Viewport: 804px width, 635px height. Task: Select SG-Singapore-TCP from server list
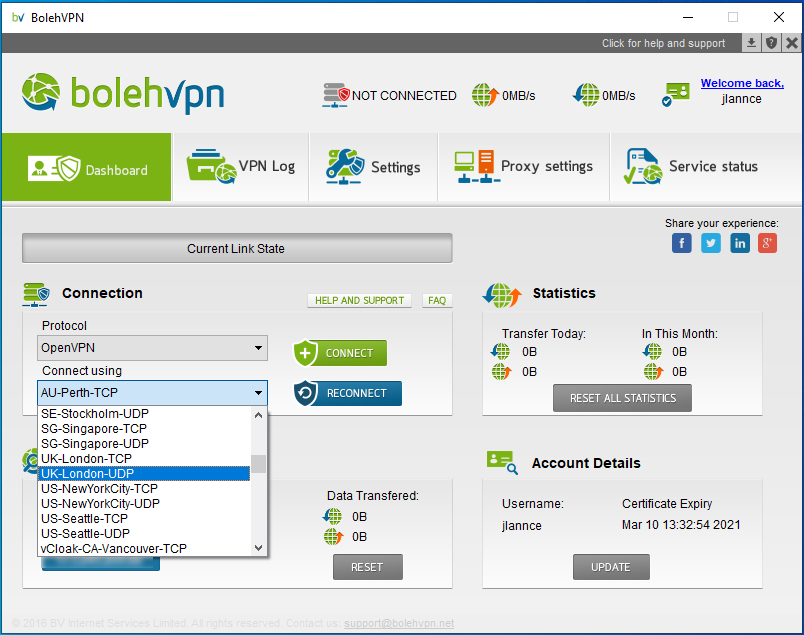144,429
